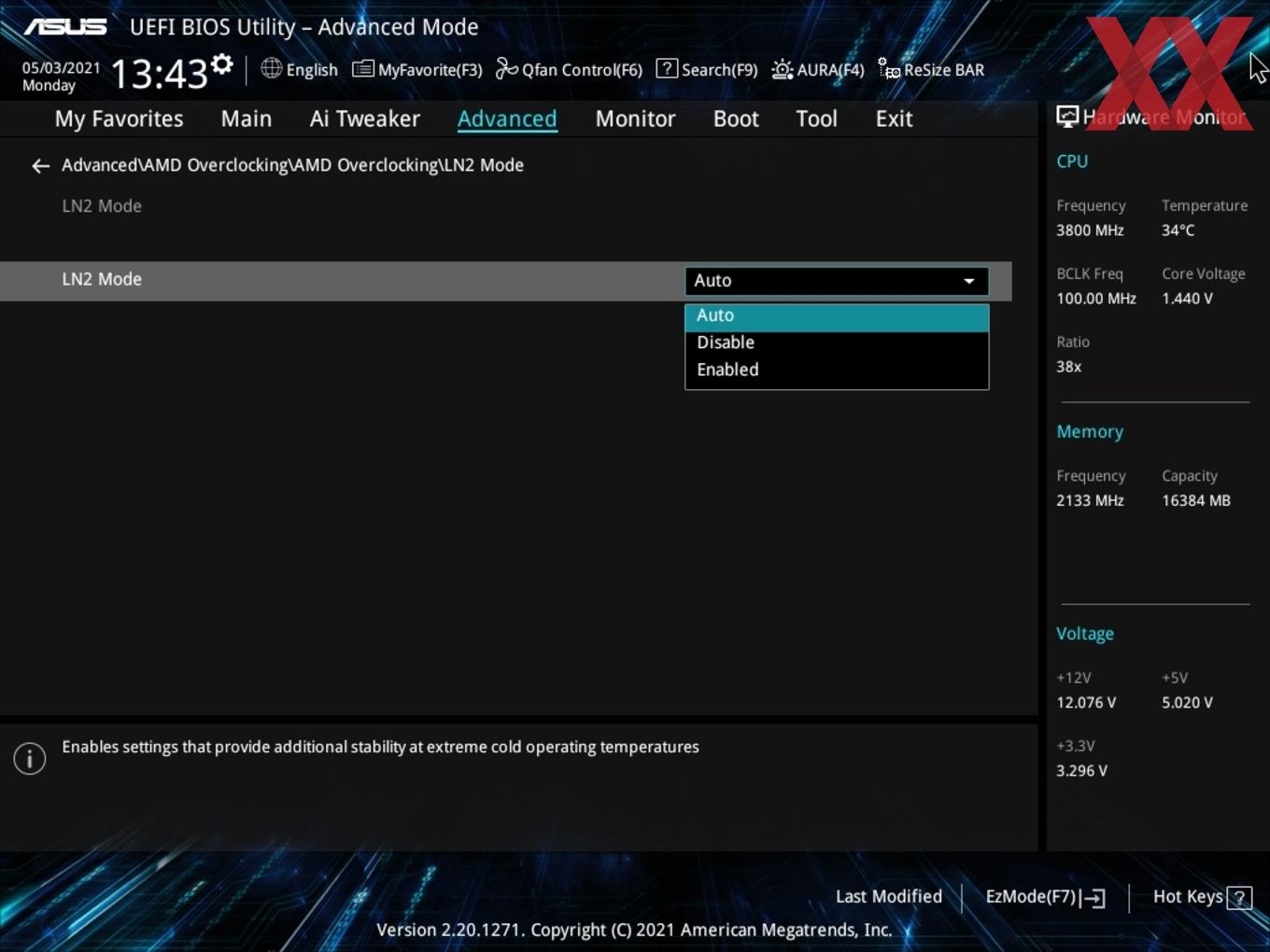Click the globe language icon
The width and height of the screenshot is (1270, 952).
pyautogui.click(x=271, y=68)
